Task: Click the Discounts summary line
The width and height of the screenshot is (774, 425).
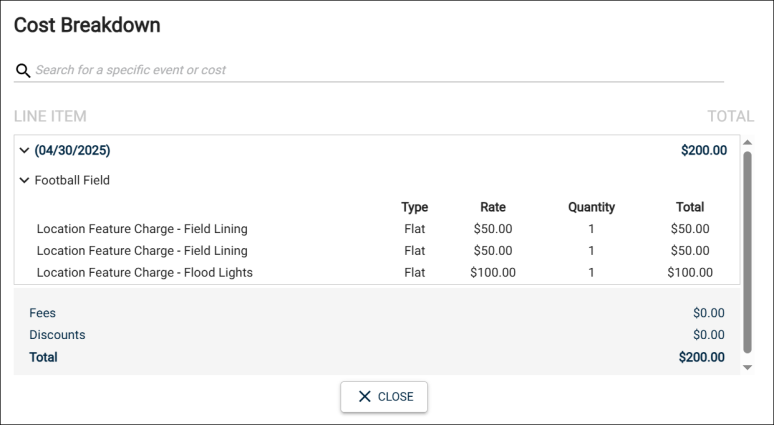Action: [57, 335]
